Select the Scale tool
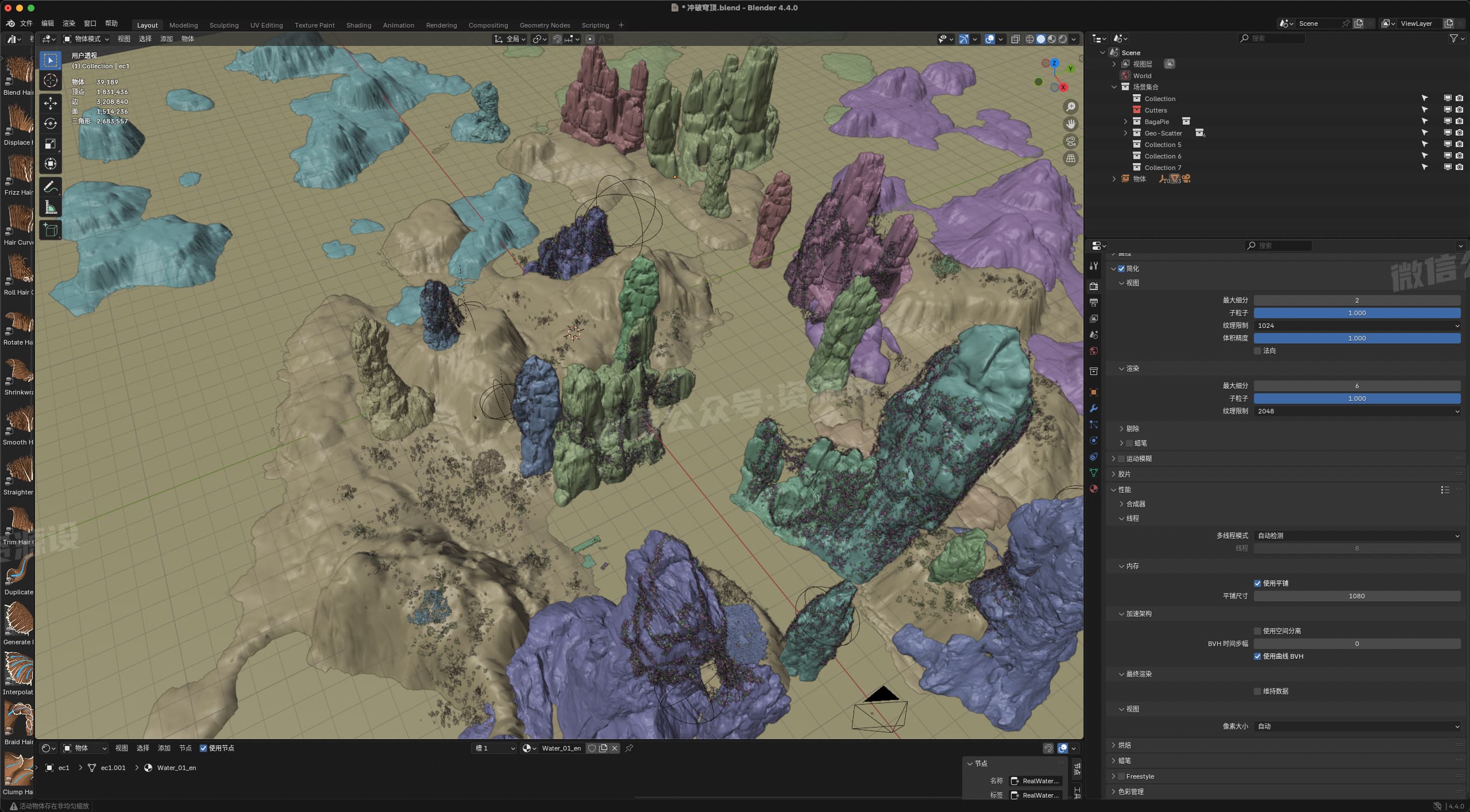The image size is (1470, 812). (x=51, y=144)
